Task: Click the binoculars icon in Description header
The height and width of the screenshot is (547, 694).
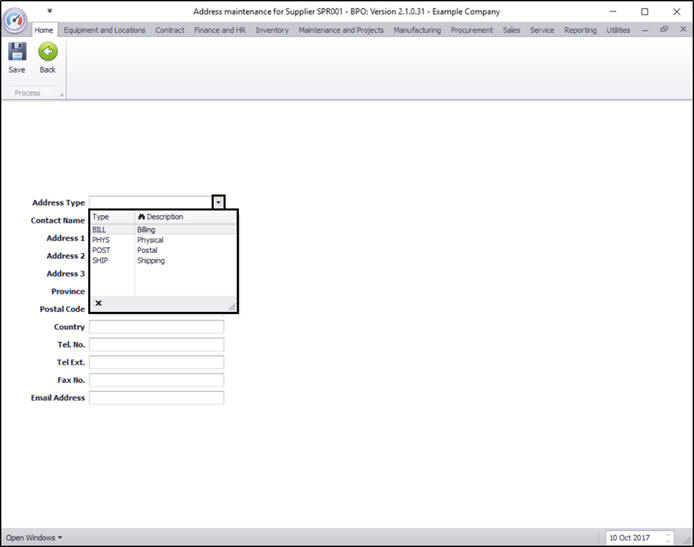Action: pos(141,217)
